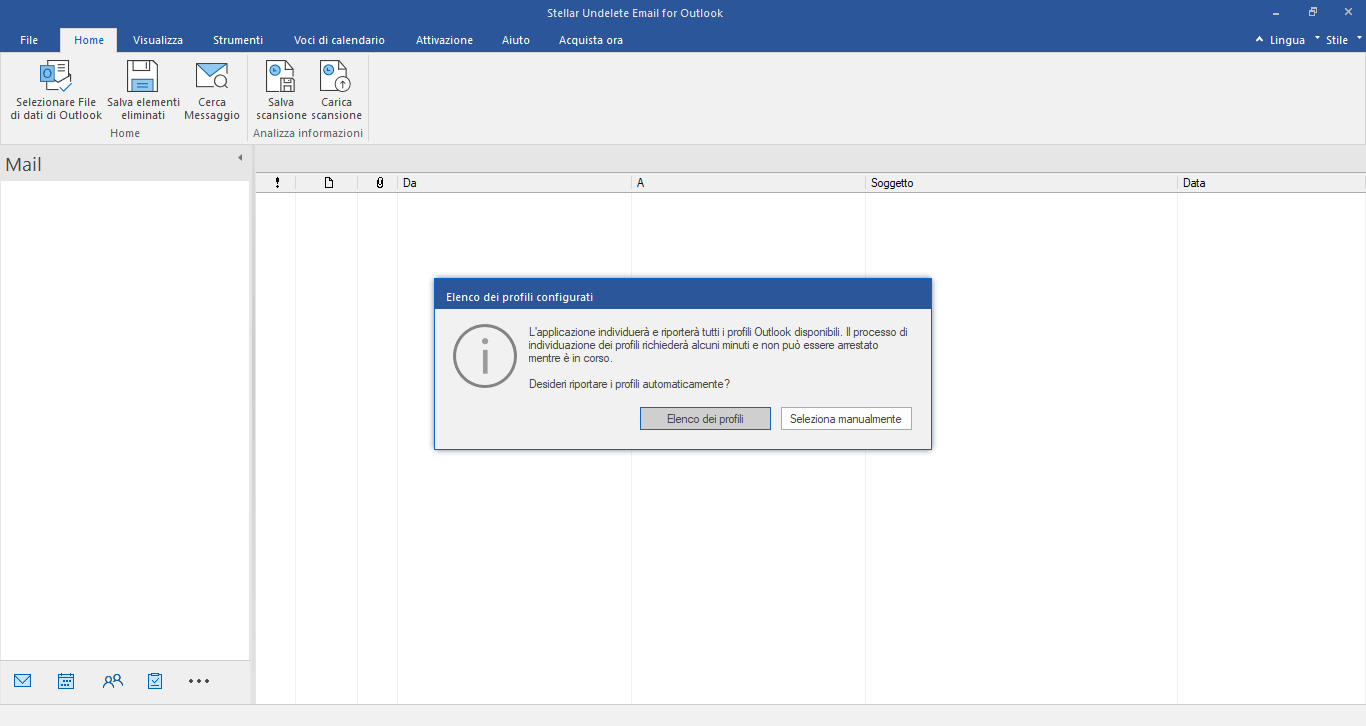The height and width of the screenshot is (726, 1366).
Task: Open the Acquista ora tab
Action: [x=591, y=40]
